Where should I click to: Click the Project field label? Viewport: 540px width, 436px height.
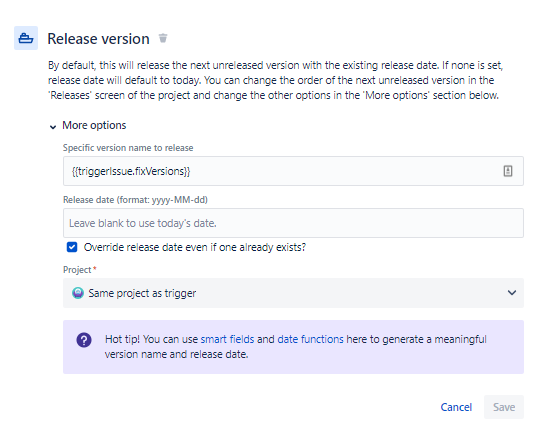[x=77, y=270]
